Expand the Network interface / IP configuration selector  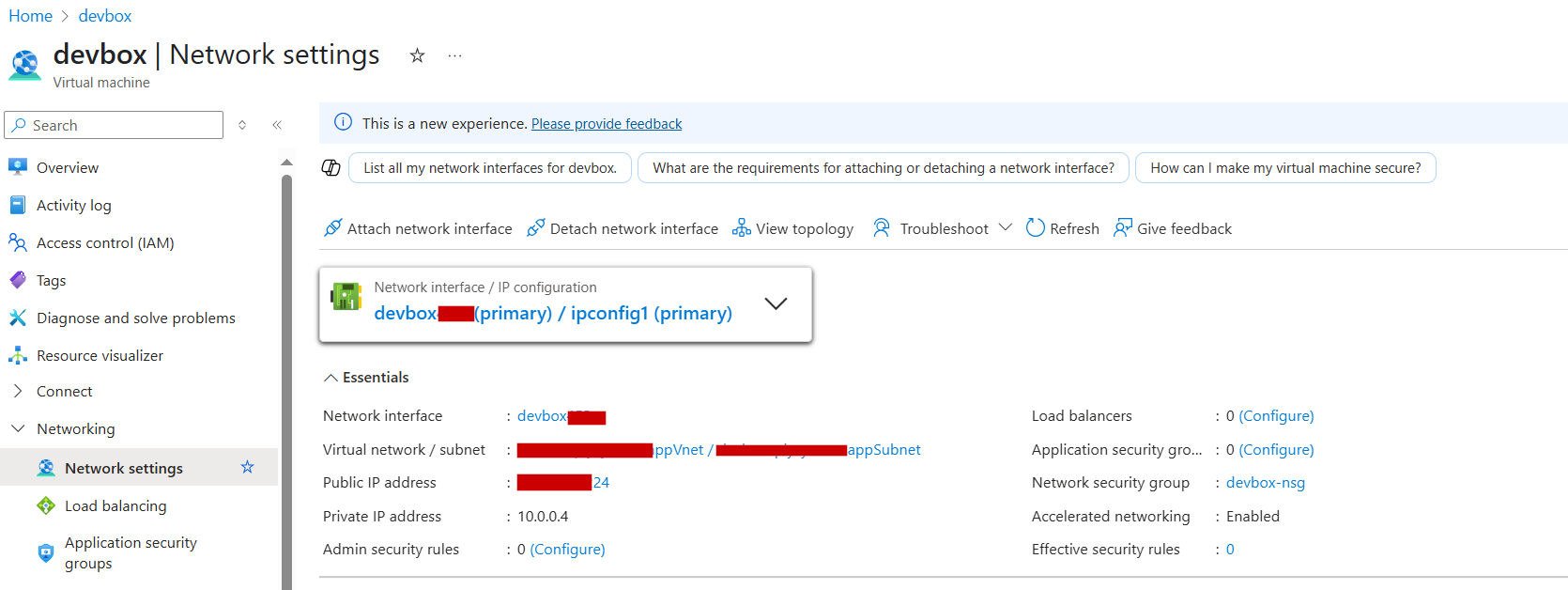pos(776,303)
